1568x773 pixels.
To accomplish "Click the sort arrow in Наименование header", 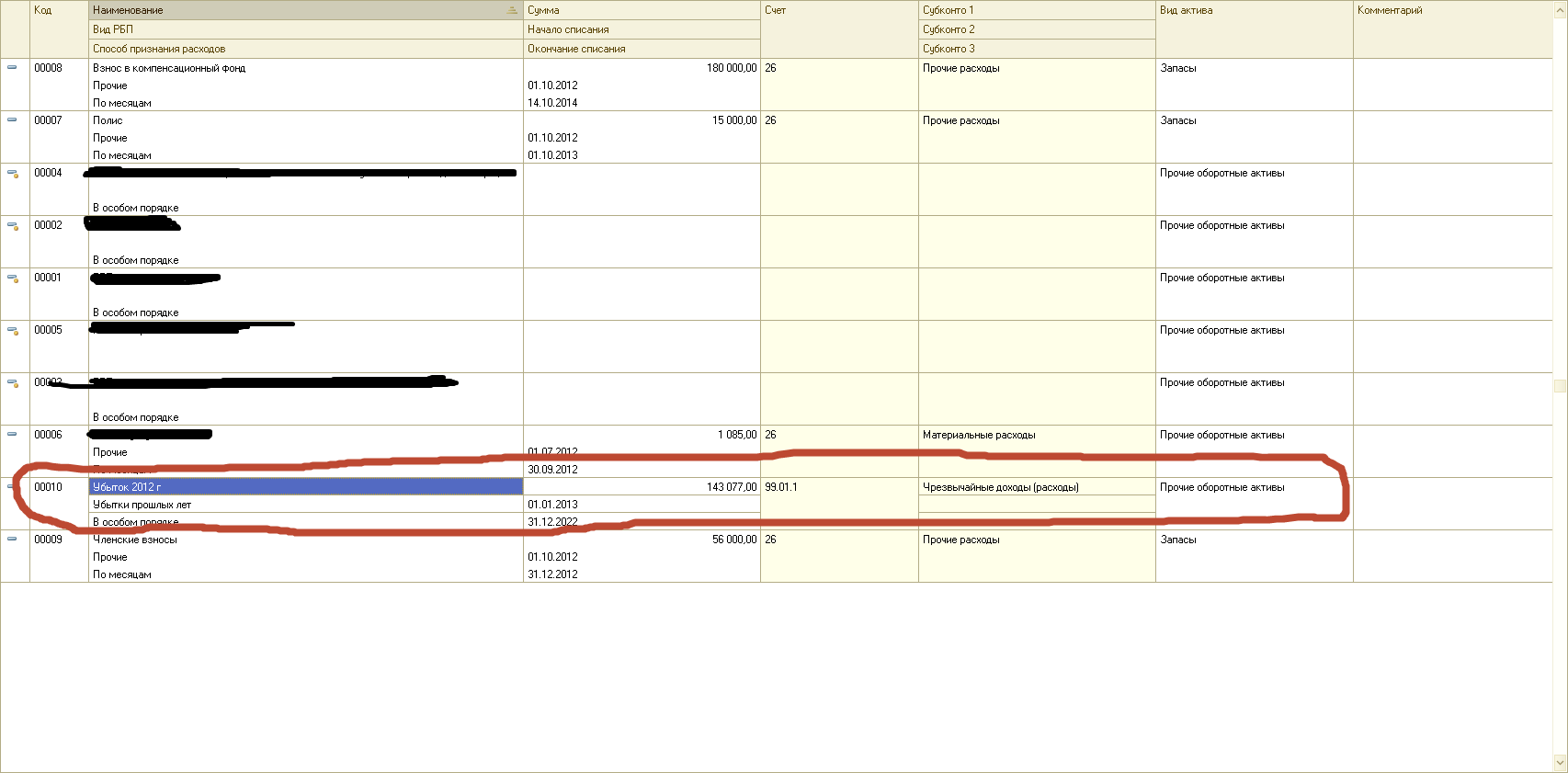I will click(512, 10).
